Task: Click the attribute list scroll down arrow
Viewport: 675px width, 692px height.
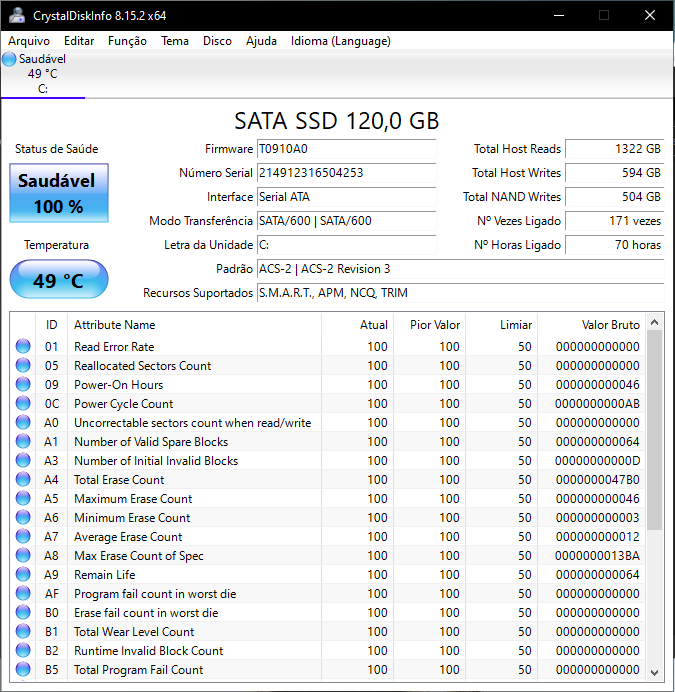Action: point(655,673)
